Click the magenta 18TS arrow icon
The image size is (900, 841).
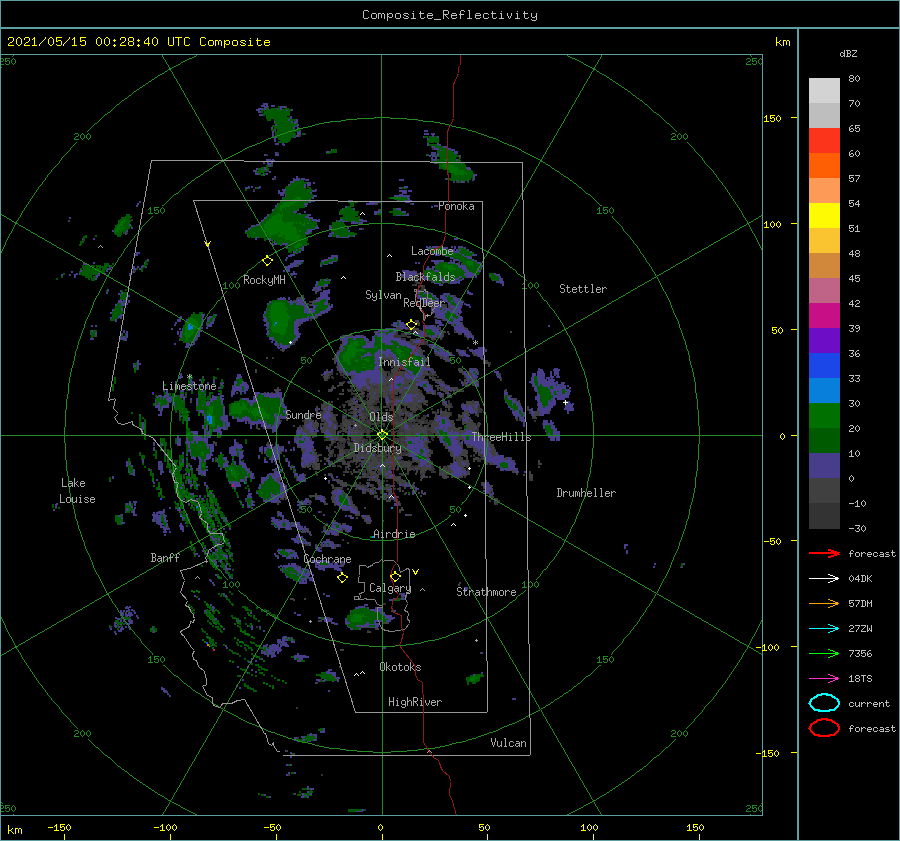tap(824, 679)
